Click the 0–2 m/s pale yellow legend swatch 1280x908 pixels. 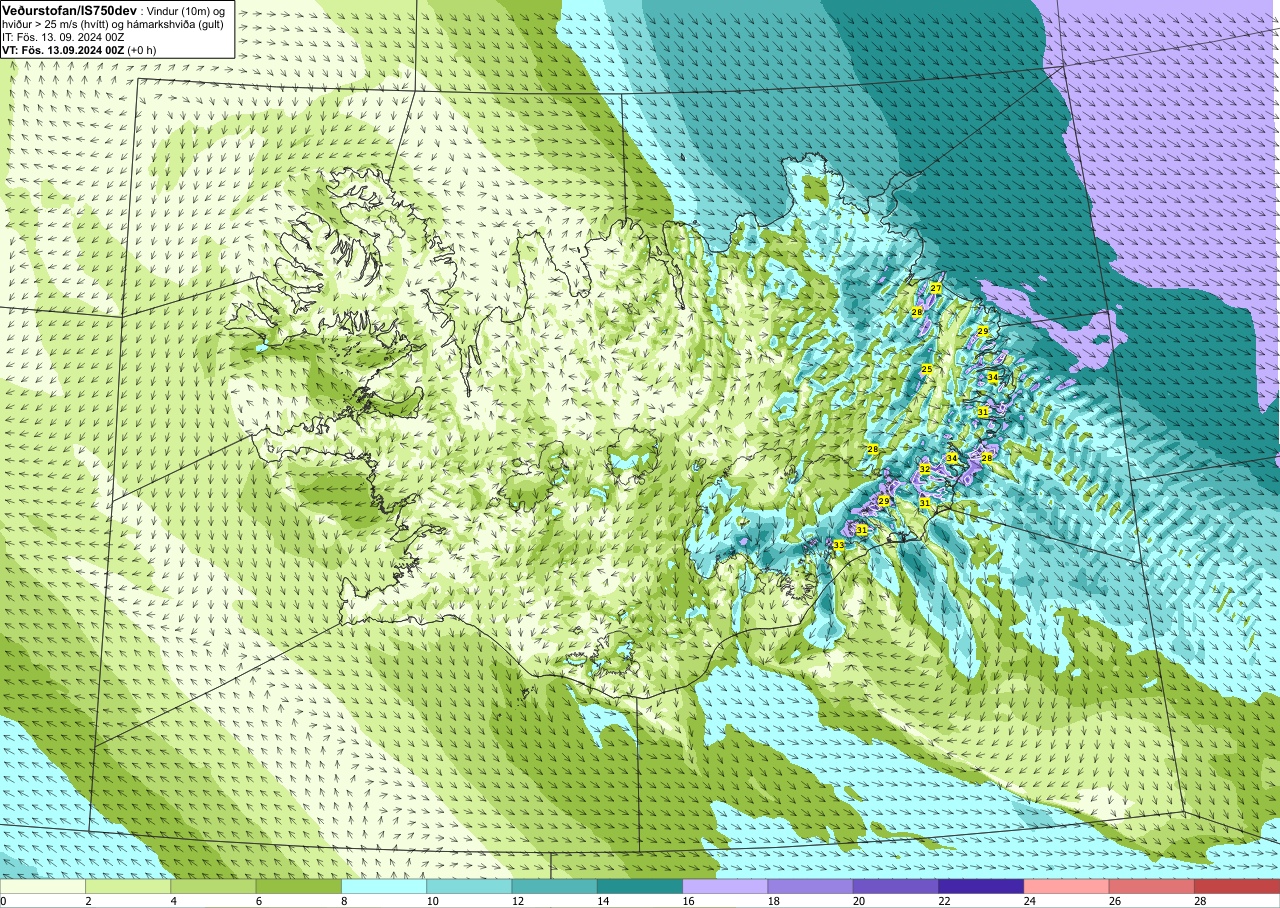tap(43, 886)
